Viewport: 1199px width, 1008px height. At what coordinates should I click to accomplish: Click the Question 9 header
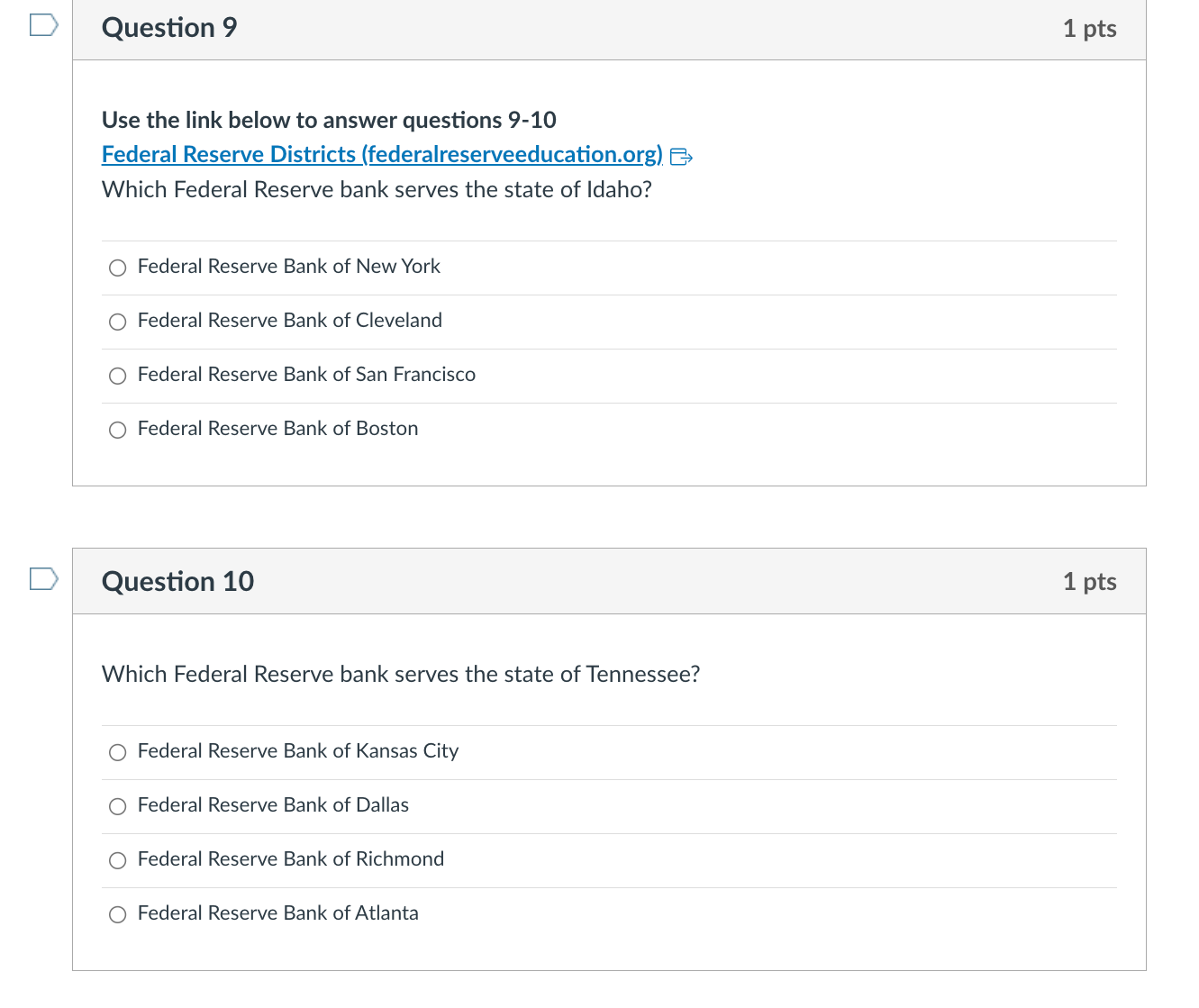[168, 28]
